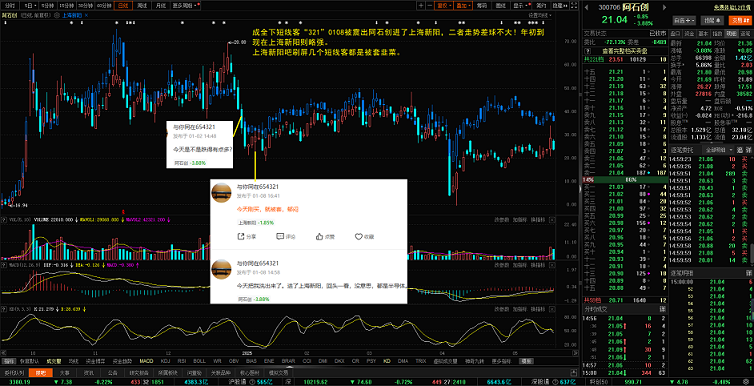Open 设置均线 dropdown

point(540,15)
